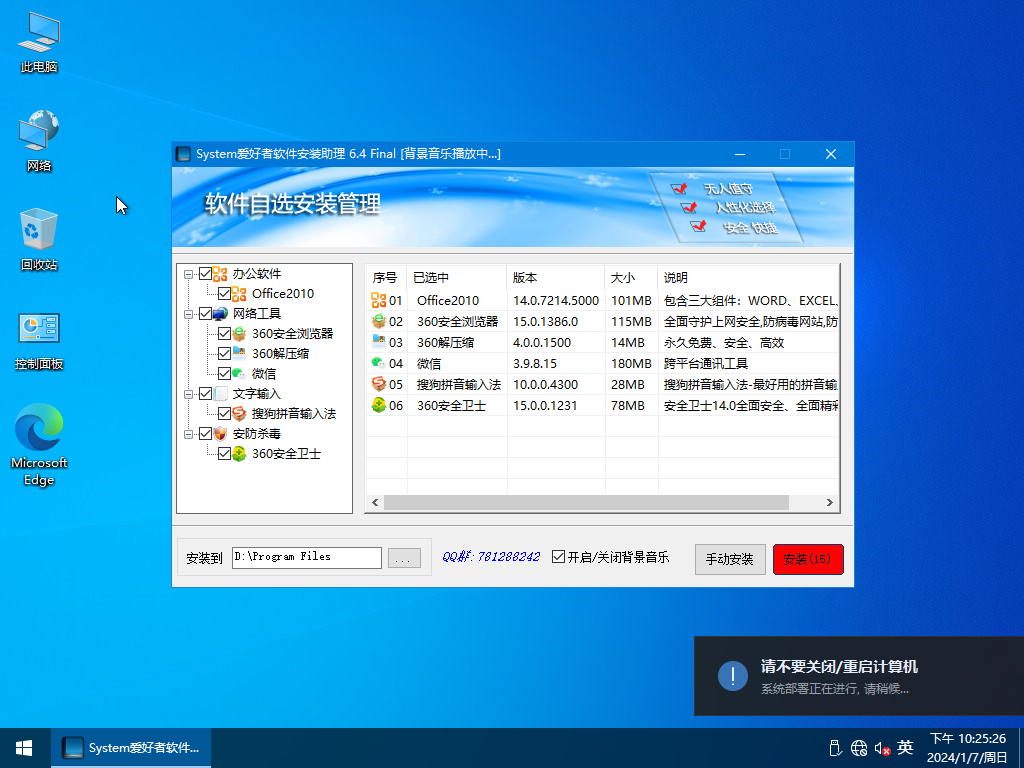1024x768 pixels.
Task: Click the 360安全浏览器 icon in list row 02
Action: [x=379, y=321]
